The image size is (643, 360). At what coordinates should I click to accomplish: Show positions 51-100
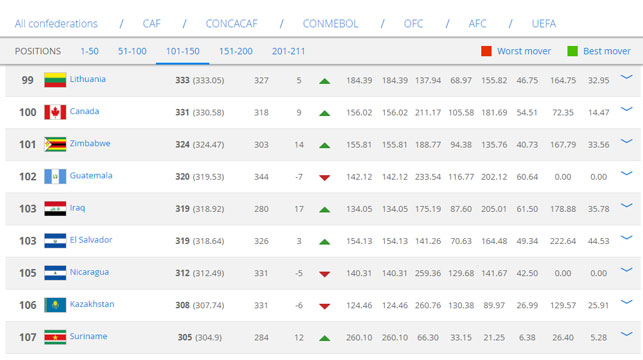(x=132, y=51)
